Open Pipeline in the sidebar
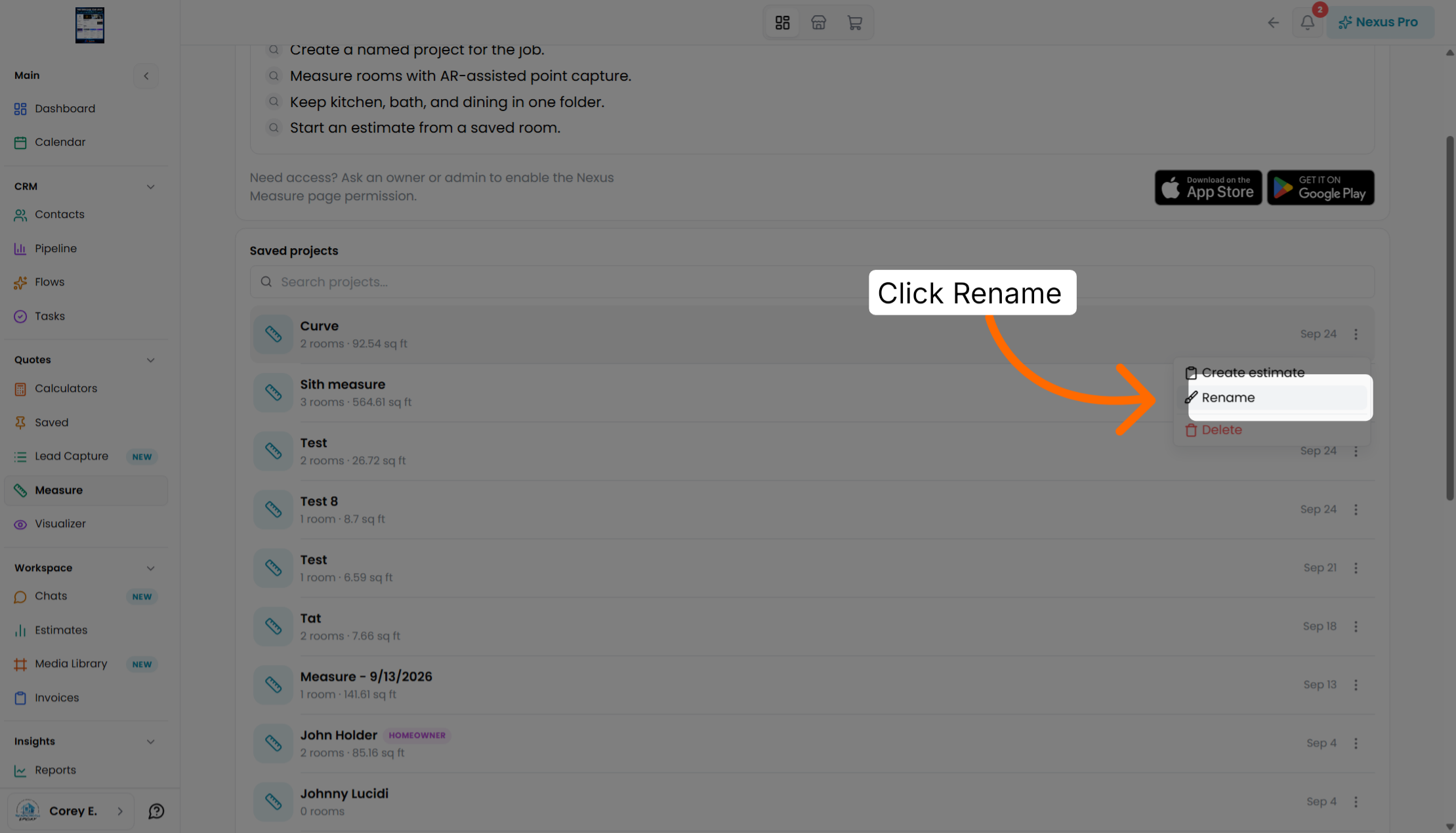The width and height of the screenshot is (1456, 833). 85,248
